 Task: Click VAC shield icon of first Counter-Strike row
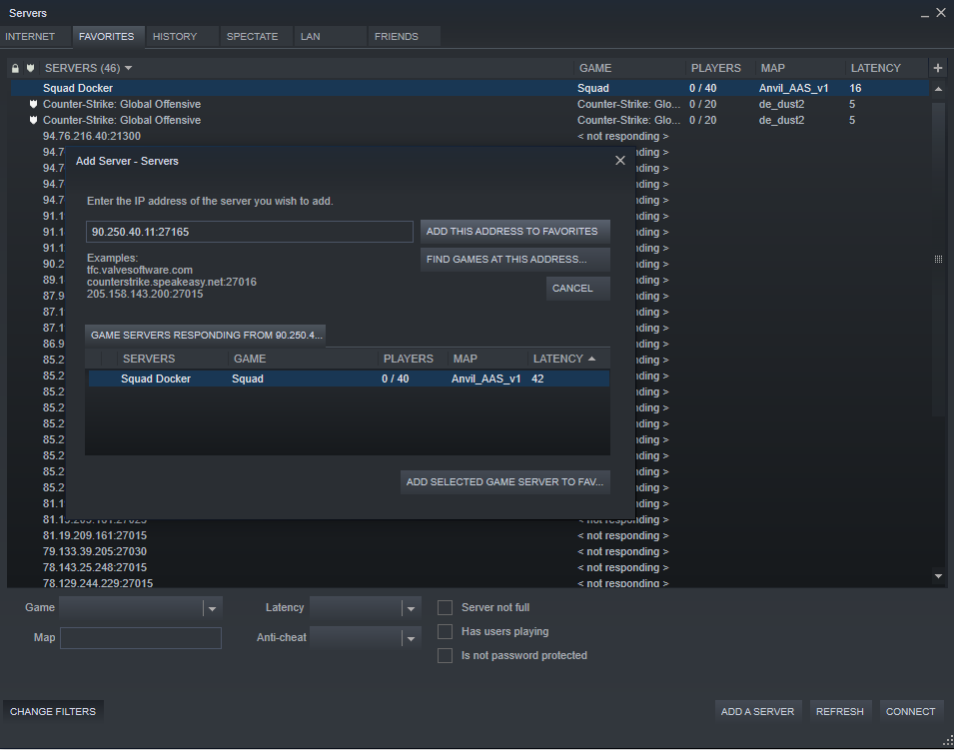[33, 104]
